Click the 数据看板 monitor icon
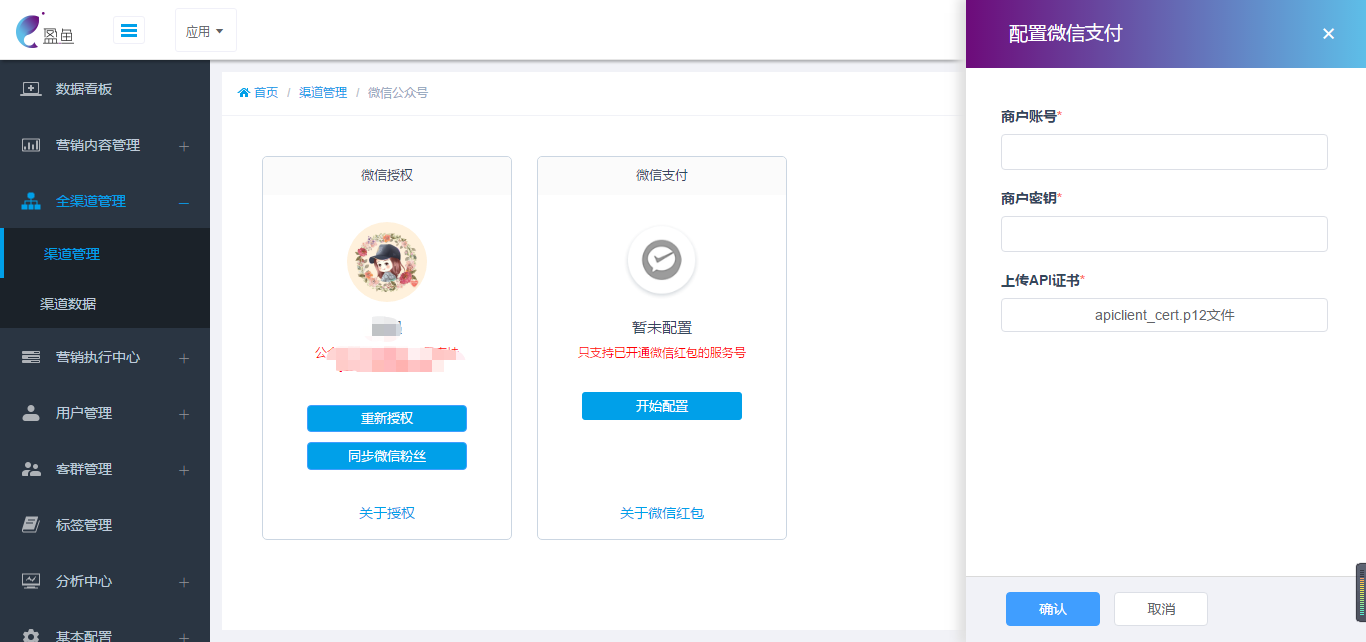The width and height of the screenshot is (1366, 642). (31, 89)
